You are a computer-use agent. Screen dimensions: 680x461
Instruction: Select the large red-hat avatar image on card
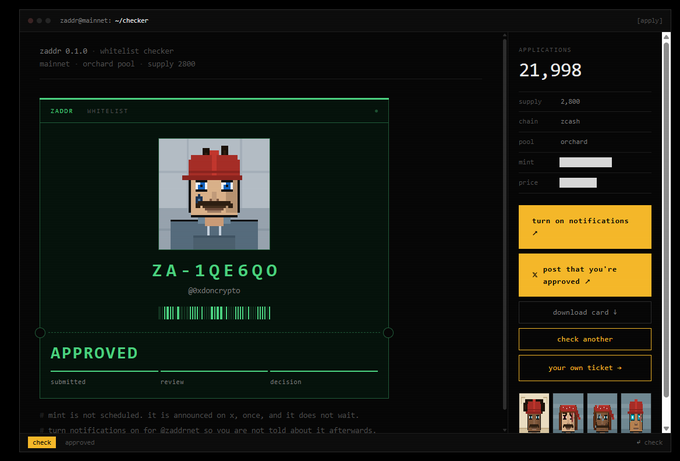point(214,194)
